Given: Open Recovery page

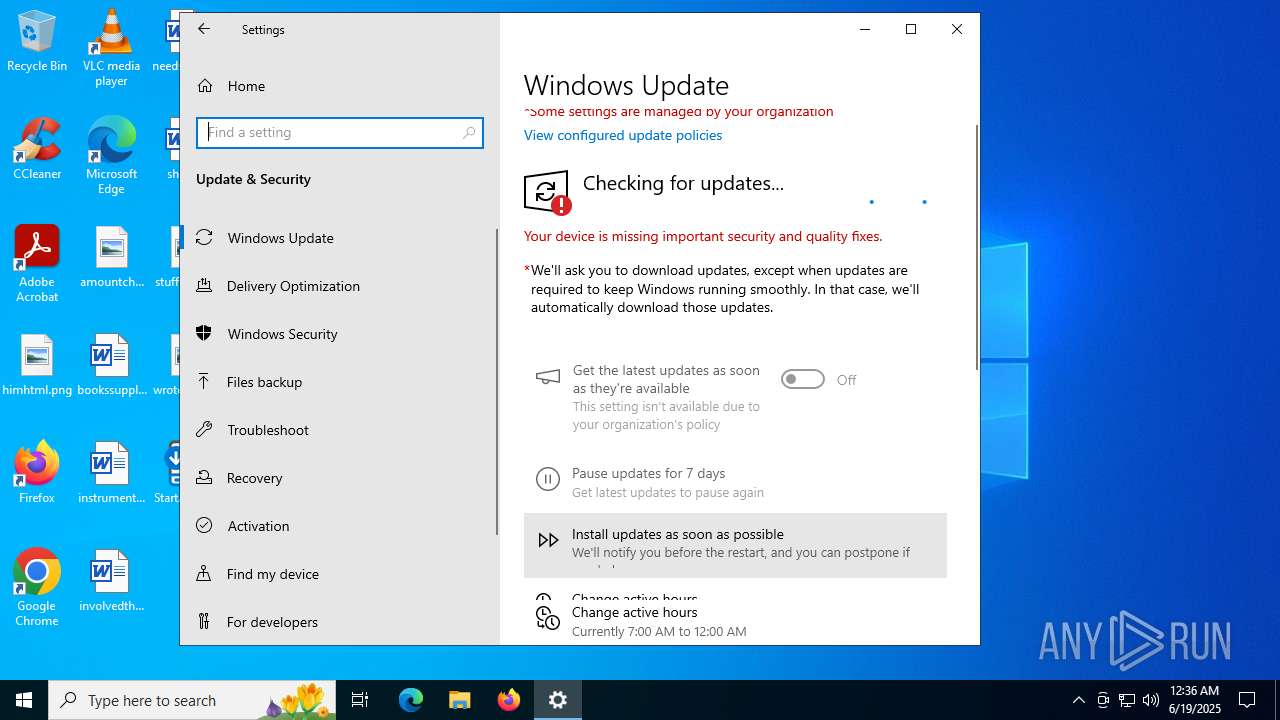Looking at the screenshot, I should 338,478.
